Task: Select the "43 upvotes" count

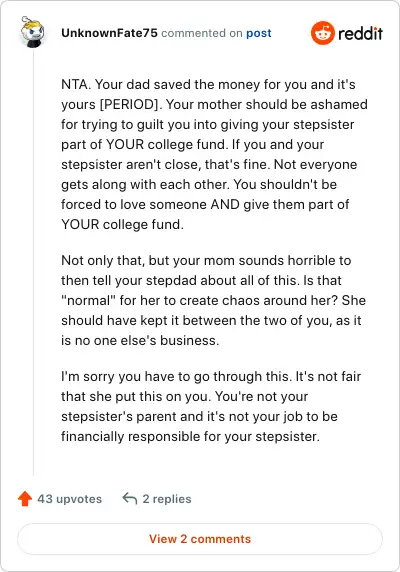Action: tap(70, 499)
